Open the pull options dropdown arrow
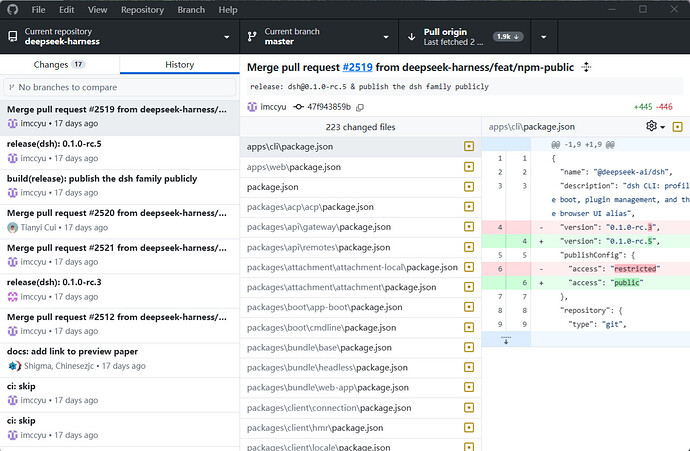Viewport: 690px width, 451px height. point(544,37)
